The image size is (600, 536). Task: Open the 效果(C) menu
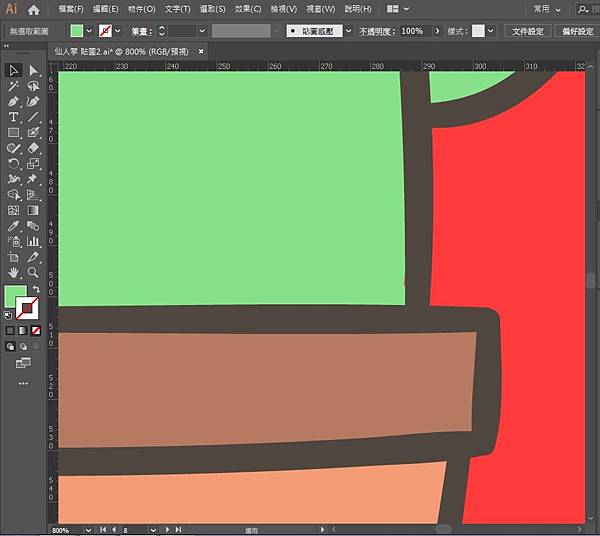coord(247,9)
